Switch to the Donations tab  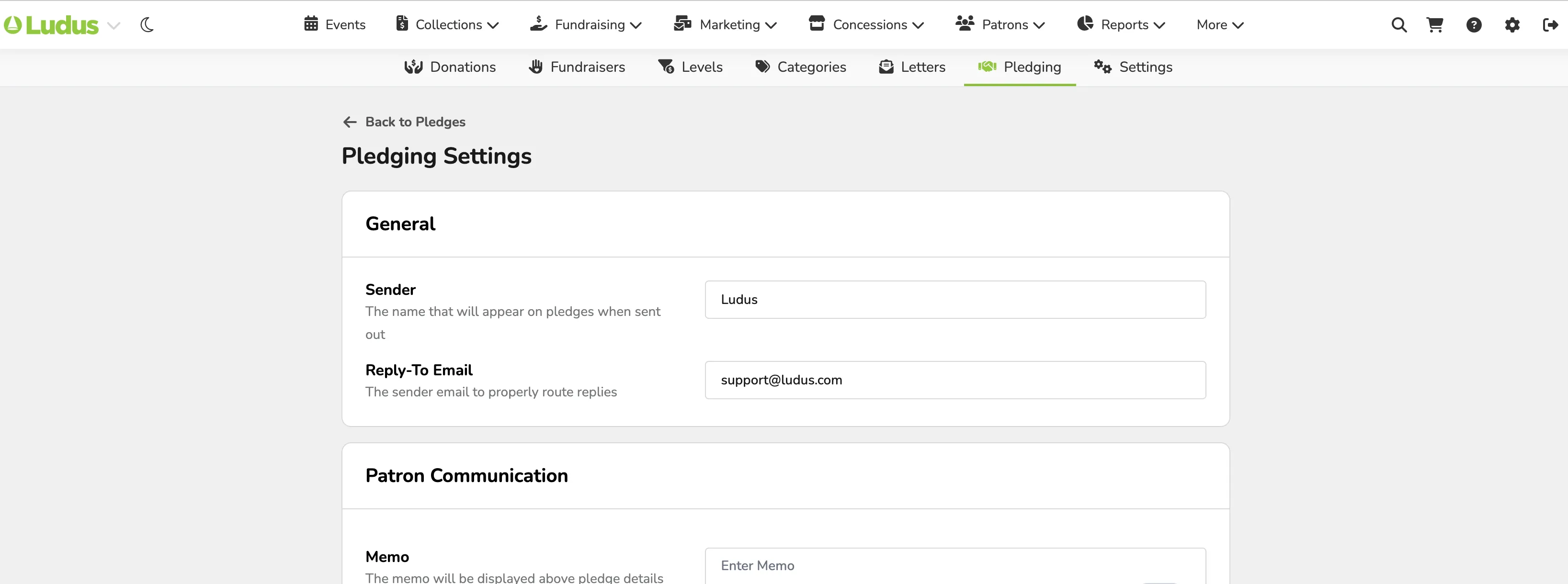click(x=450, y=67)
